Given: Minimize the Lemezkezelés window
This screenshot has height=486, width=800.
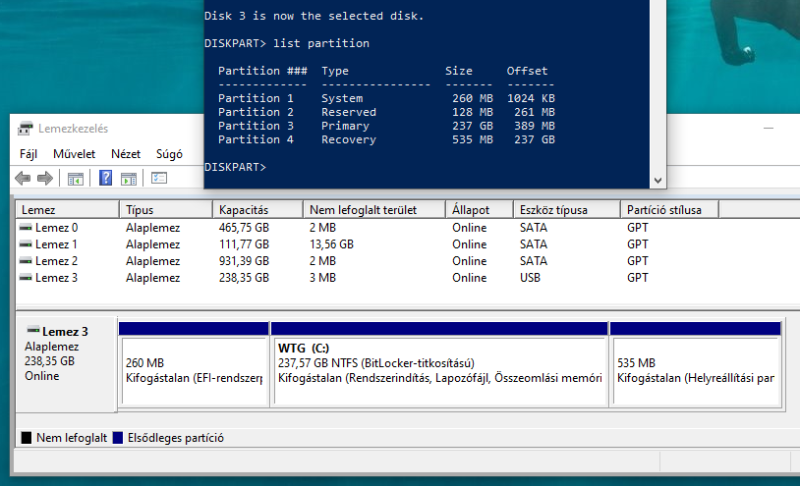Looking at the screenshot, I should pos(768,128).
